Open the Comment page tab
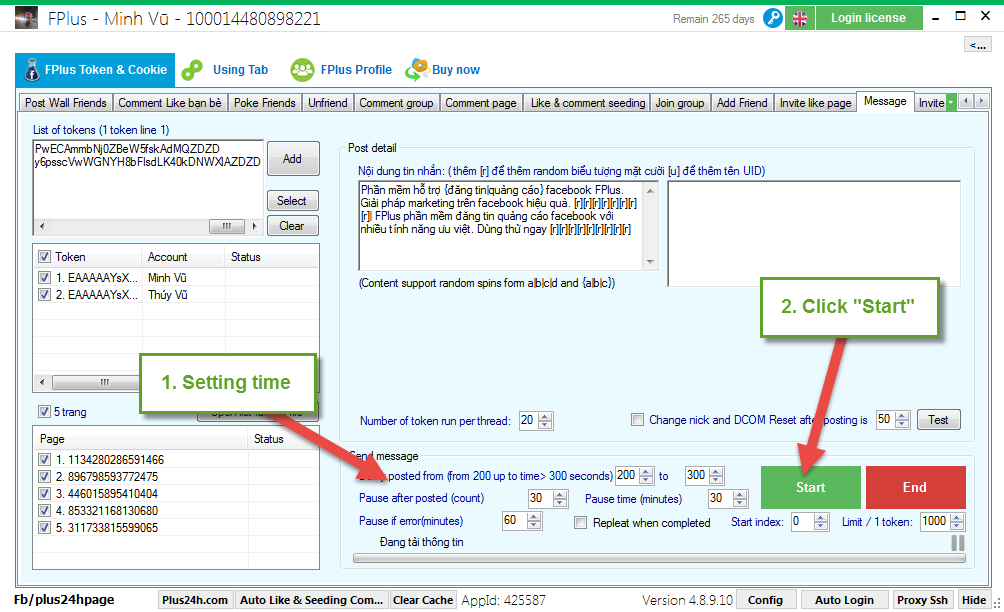Image resolution: width=1004 pixels, height=612 pixels. (481, 102)
